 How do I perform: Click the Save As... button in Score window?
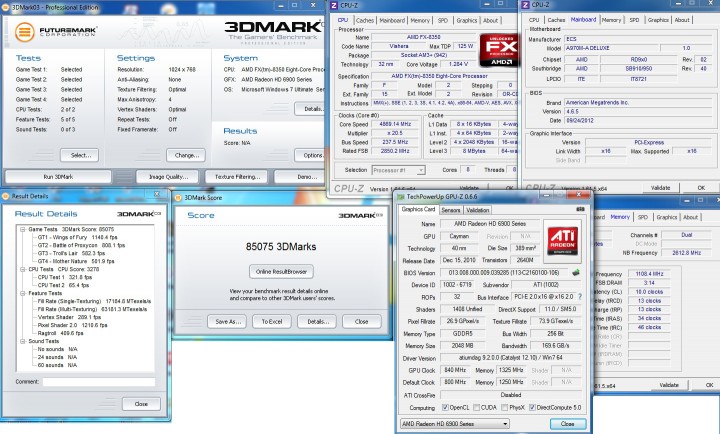[x=227, y=321]
